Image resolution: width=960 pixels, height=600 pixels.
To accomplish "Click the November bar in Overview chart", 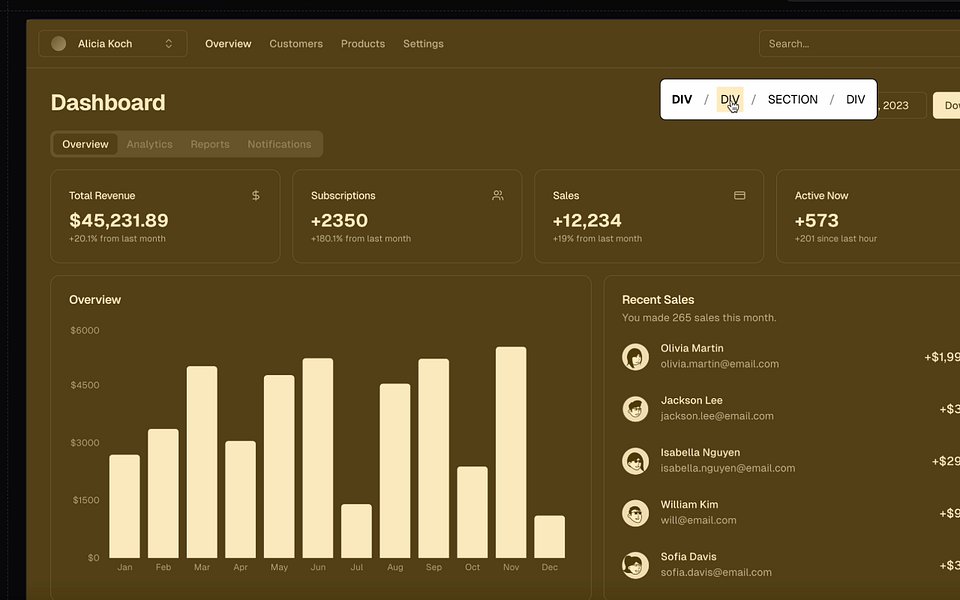I will (x=511, y=452).
